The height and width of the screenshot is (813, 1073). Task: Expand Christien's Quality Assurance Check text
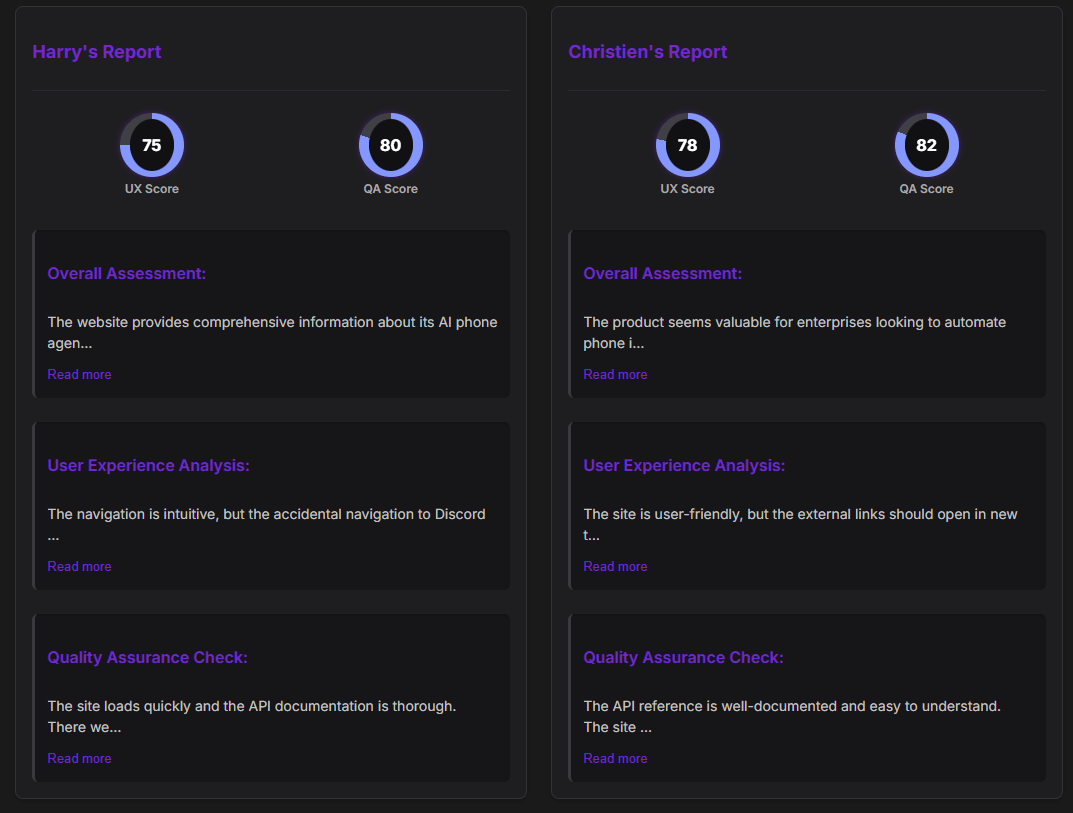coord(615,758)
